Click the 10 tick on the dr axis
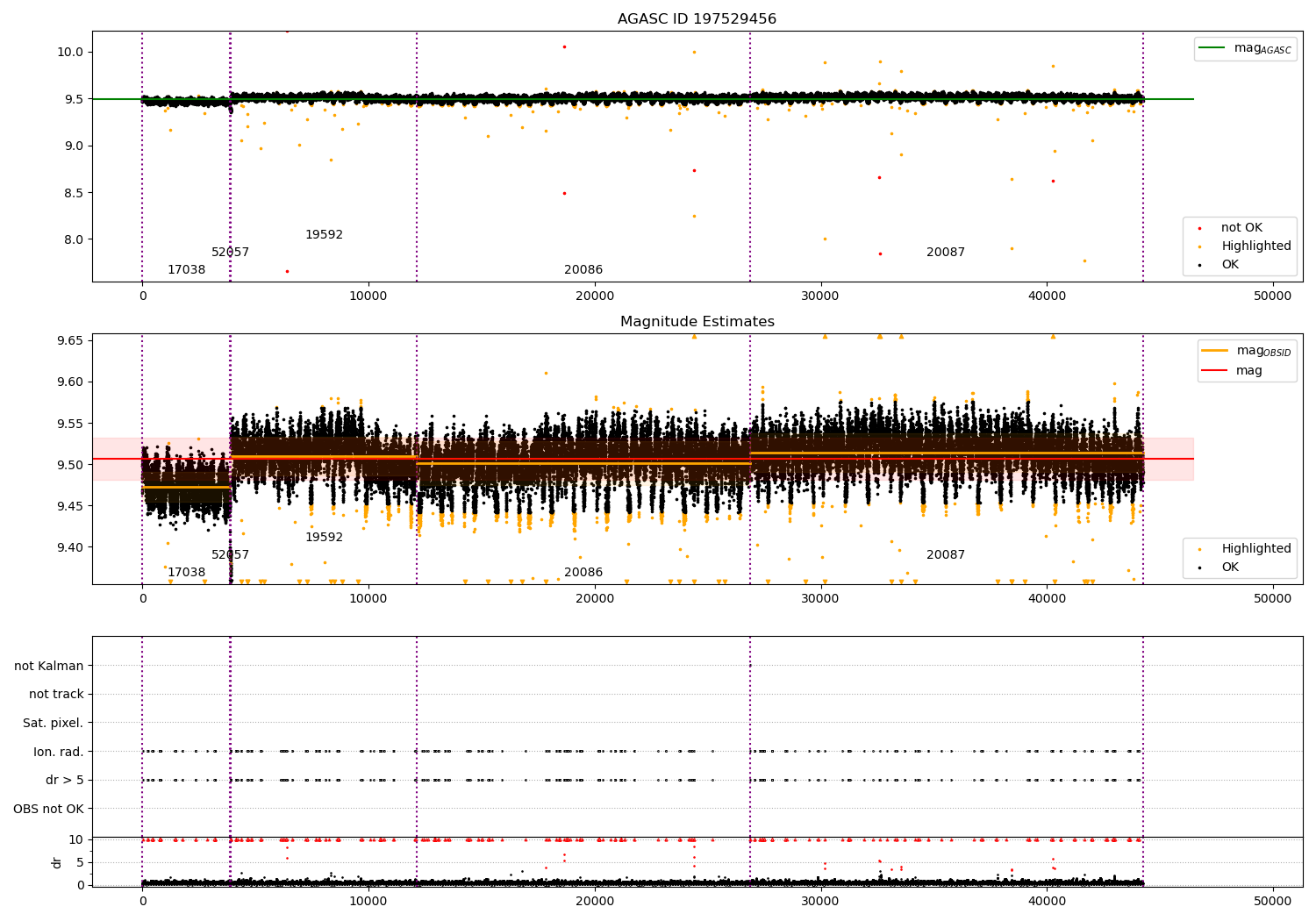The height and width of the screenshot is (921, 1316). 76,839
